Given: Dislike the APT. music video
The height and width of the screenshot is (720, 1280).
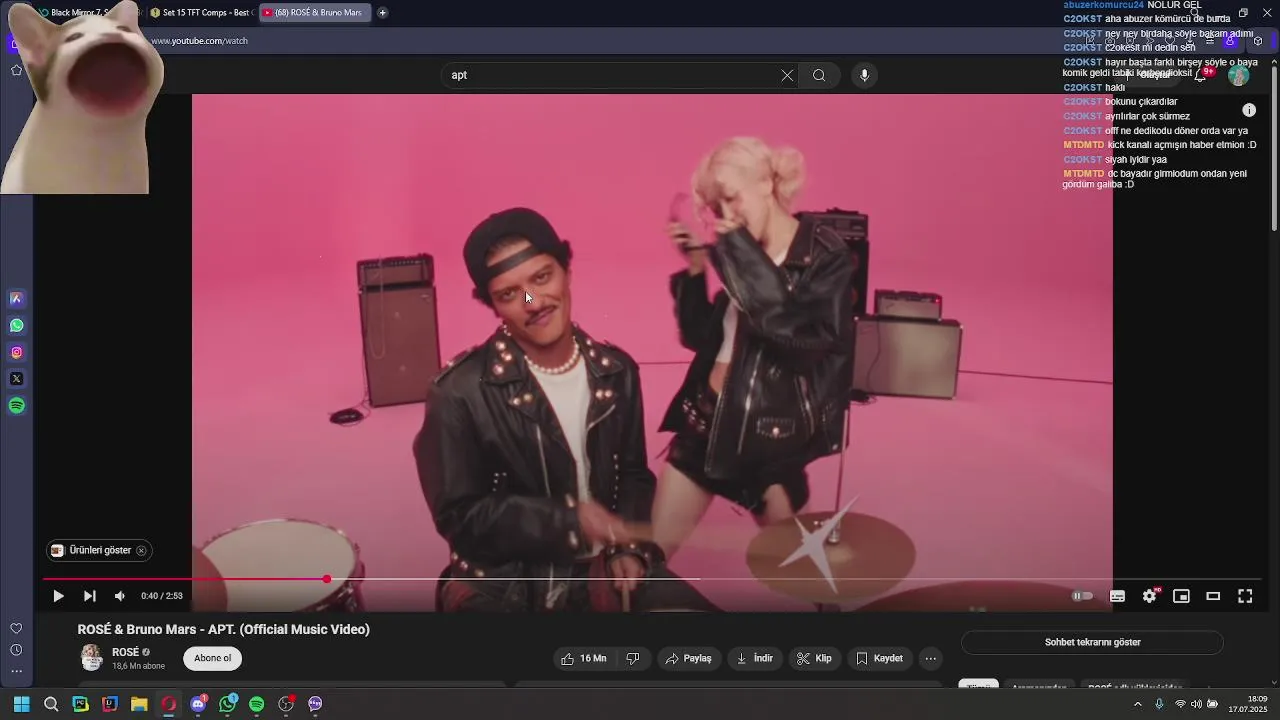Looking at the screenshot, I should point(633,658).
